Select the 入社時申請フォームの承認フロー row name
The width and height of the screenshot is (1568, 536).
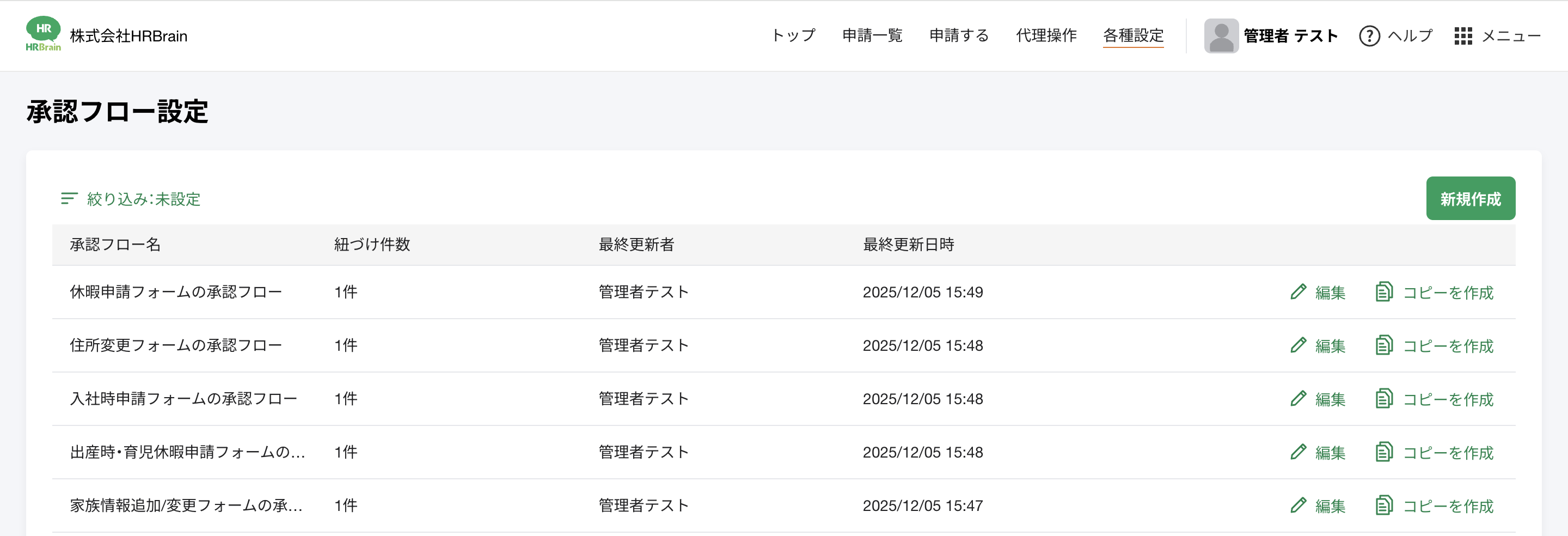coord(183,398)
